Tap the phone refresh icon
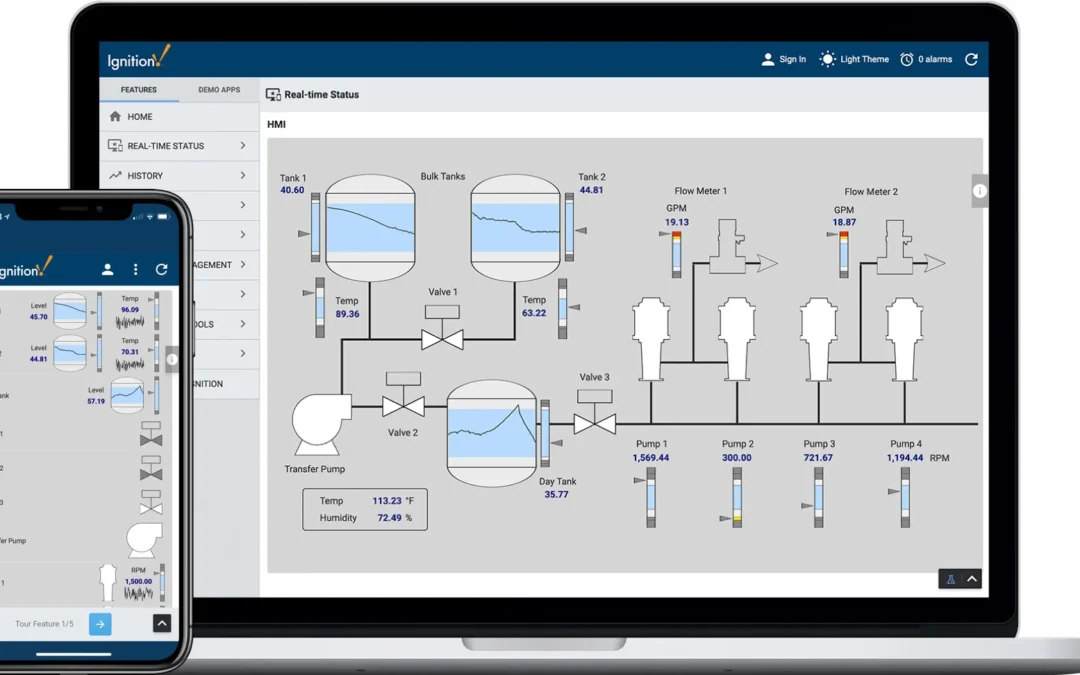1080x675 pixels. pyautogui.click(x=161, y=269)
